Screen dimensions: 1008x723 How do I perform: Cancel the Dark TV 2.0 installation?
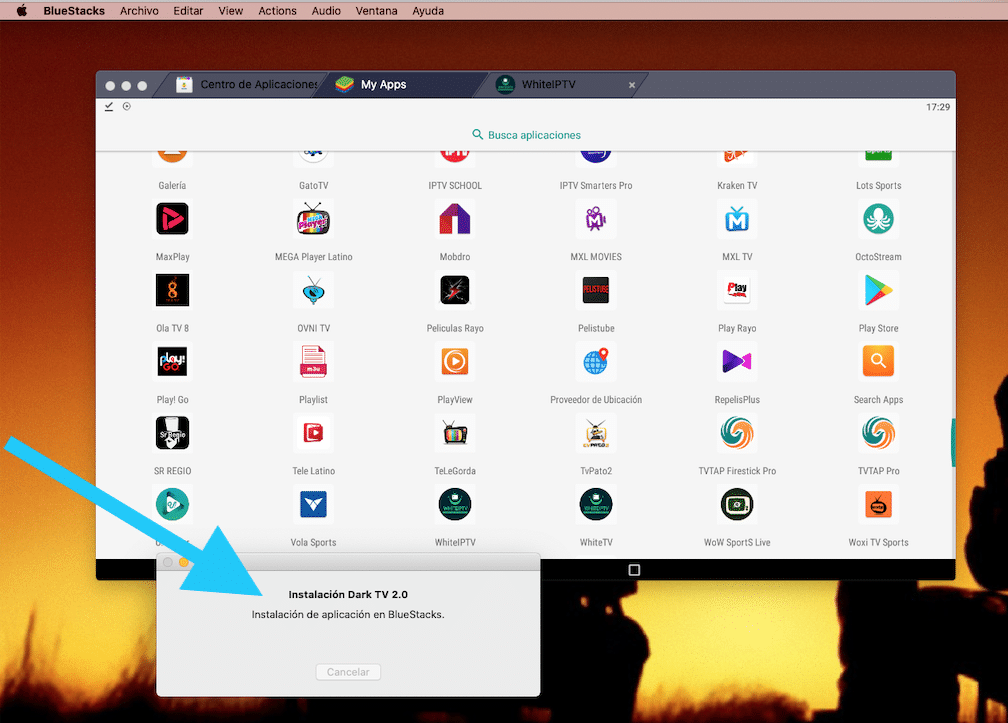click(348, 671)
